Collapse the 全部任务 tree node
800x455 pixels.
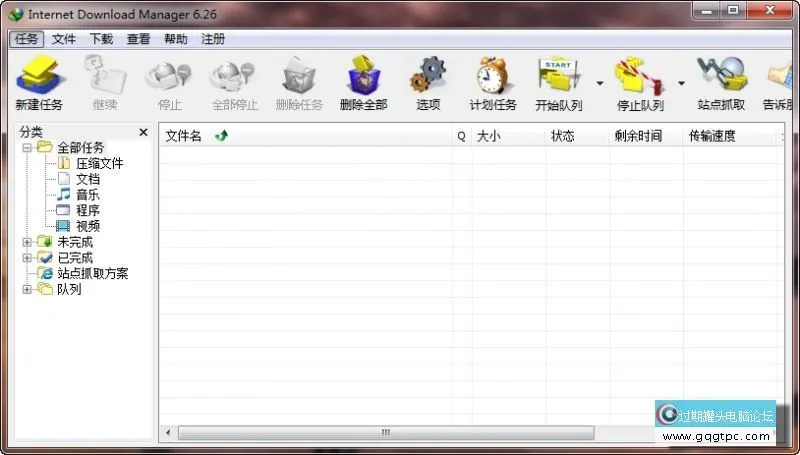(27, 148)
